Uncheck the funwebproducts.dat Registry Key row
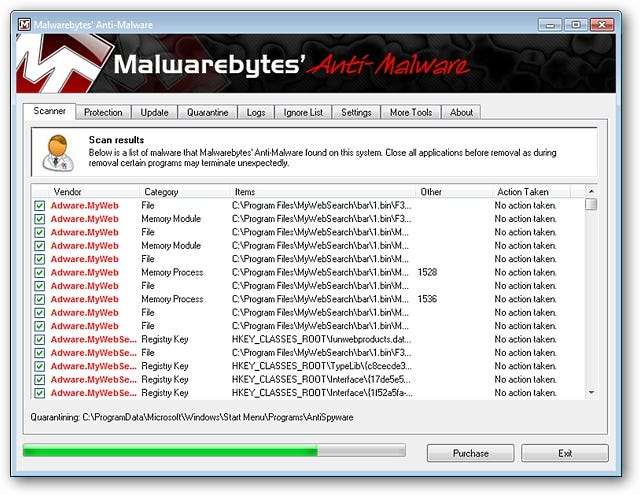640x495 pixels. click(40, 340)
